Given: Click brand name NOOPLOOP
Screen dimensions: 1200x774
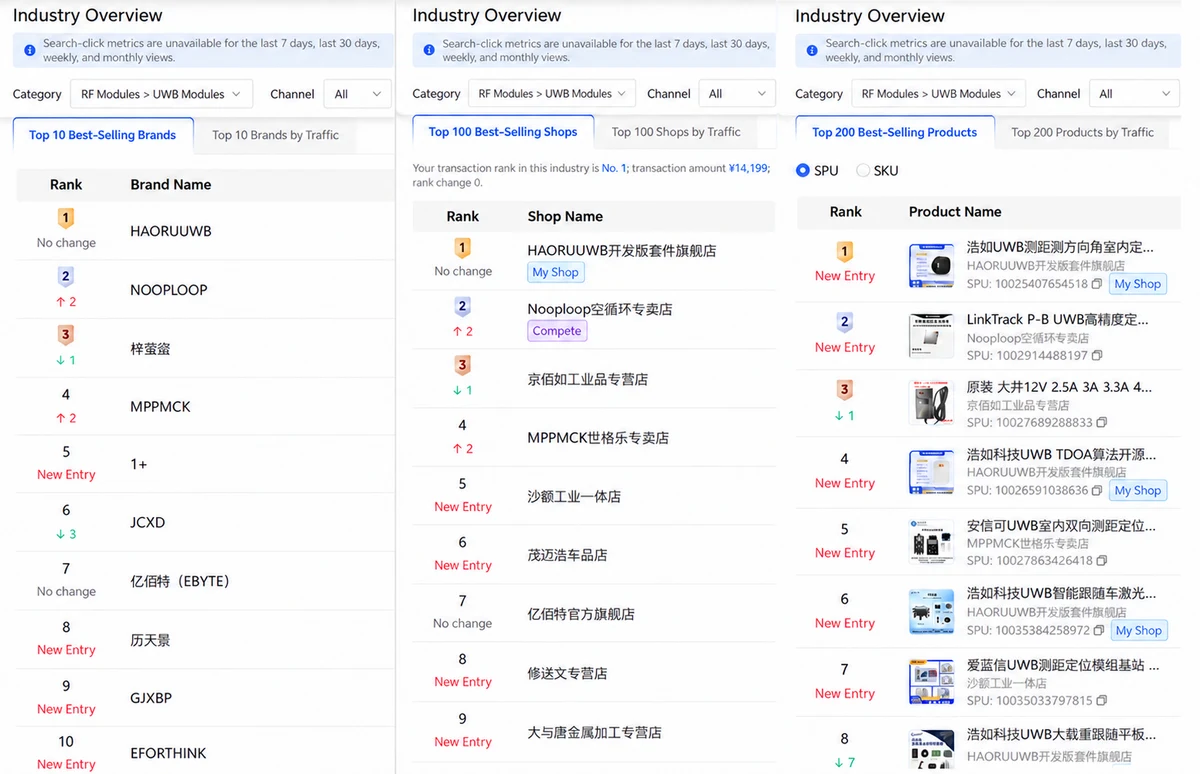Looking at the screenshot, I should [x=169, y=290].
